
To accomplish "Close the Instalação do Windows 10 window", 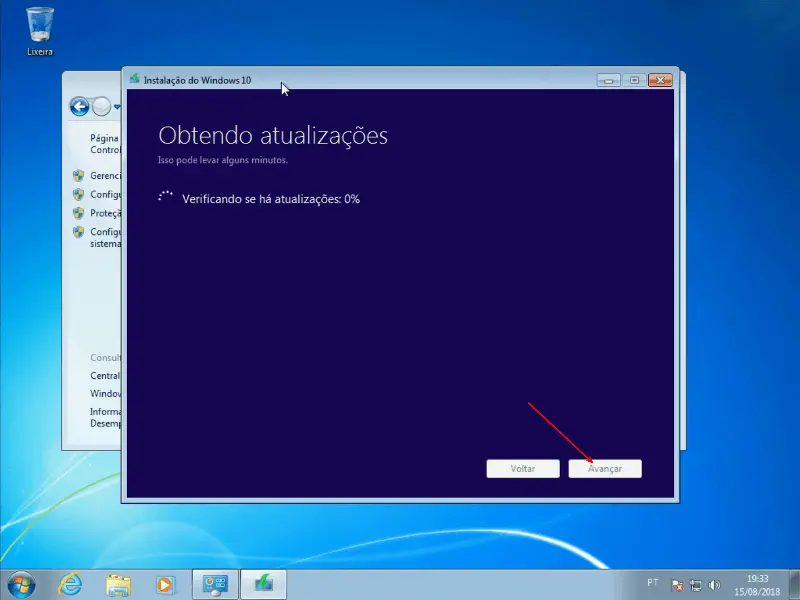I will [660, 80].
